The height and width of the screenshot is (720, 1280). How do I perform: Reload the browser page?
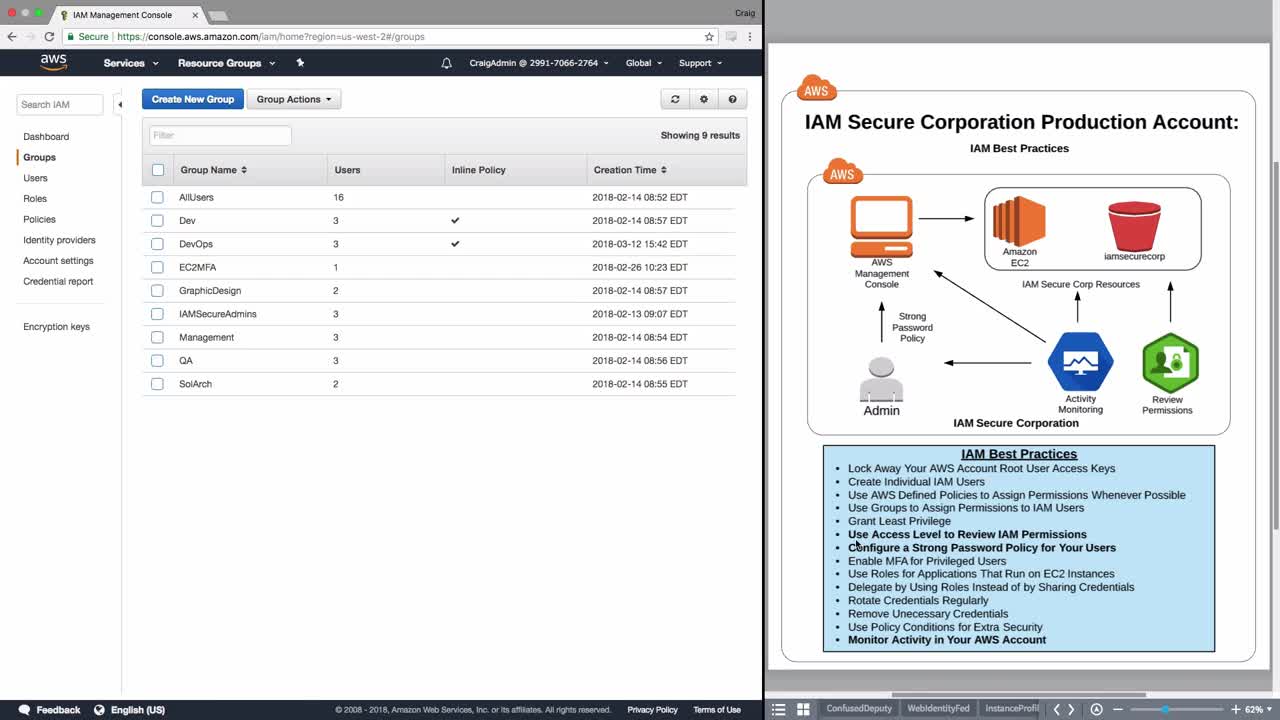(48, 36)
